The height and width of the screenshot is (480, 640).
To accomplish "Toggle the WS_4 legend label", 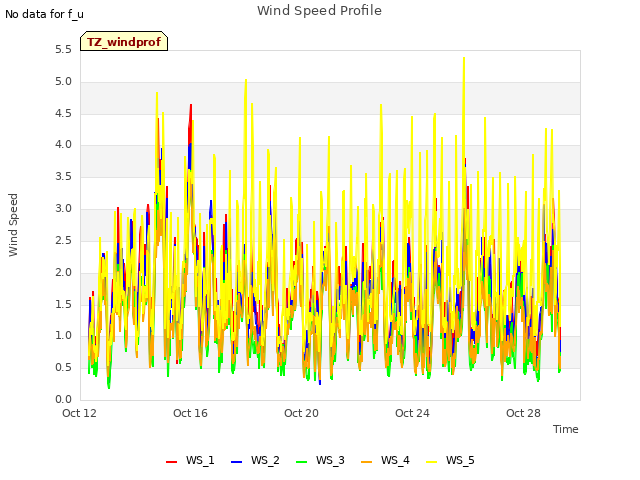I will tap(395, 460).
